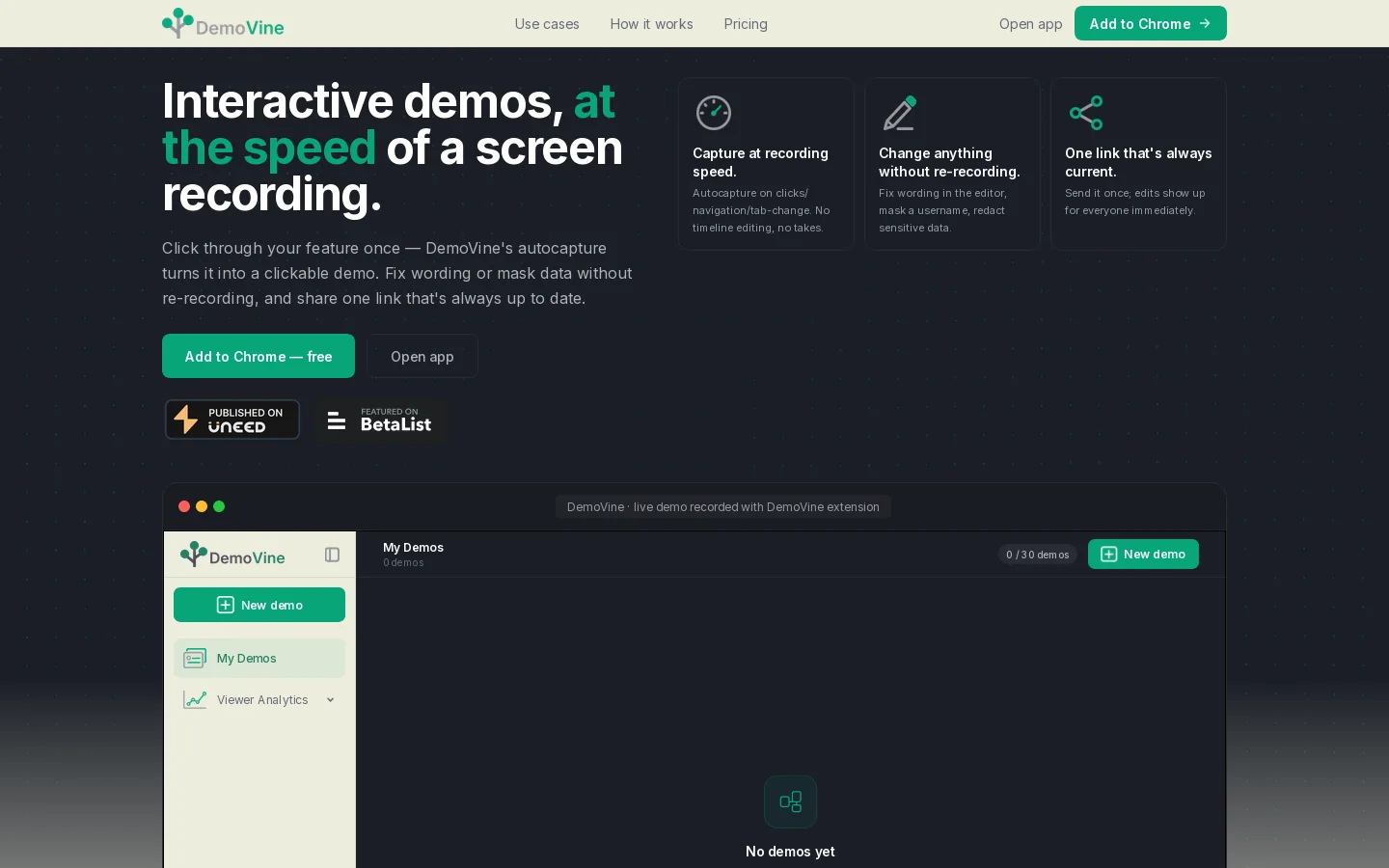This screenshot has width=1389, height=868.
Task: Open the Featured on BetaList badge
Action: click(381, 420)
